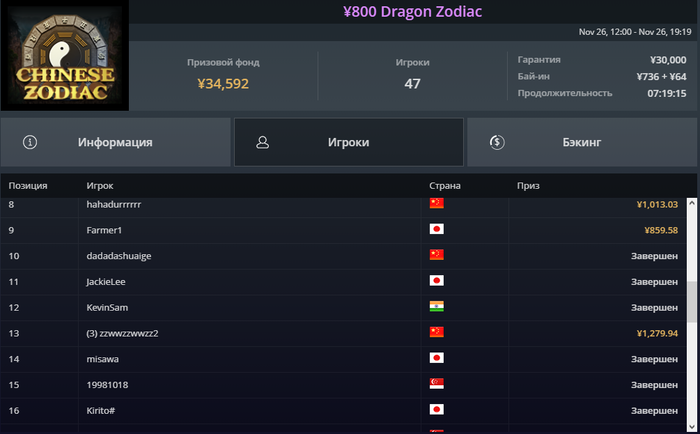Image resolution: width=700 pixels, height=434 pixels.
Task: Click the Japan flag for JackieLee
Action: coord(437,280)
